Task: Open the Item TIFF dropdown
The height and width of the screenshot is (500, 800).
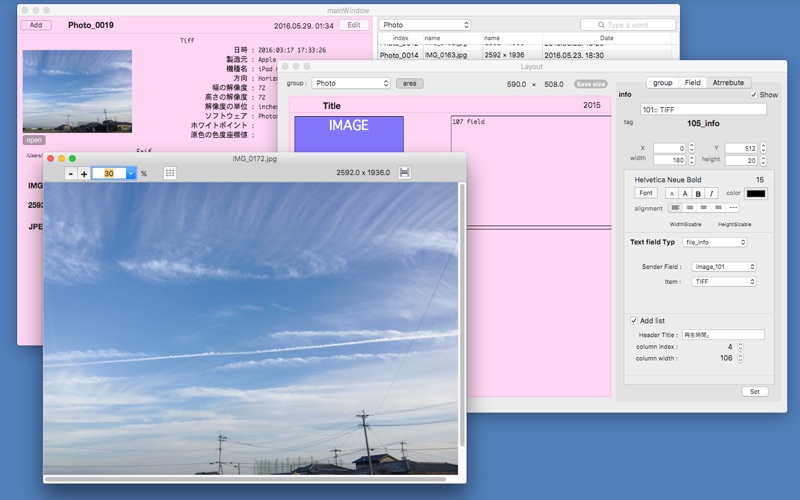Action: (723, 282)
